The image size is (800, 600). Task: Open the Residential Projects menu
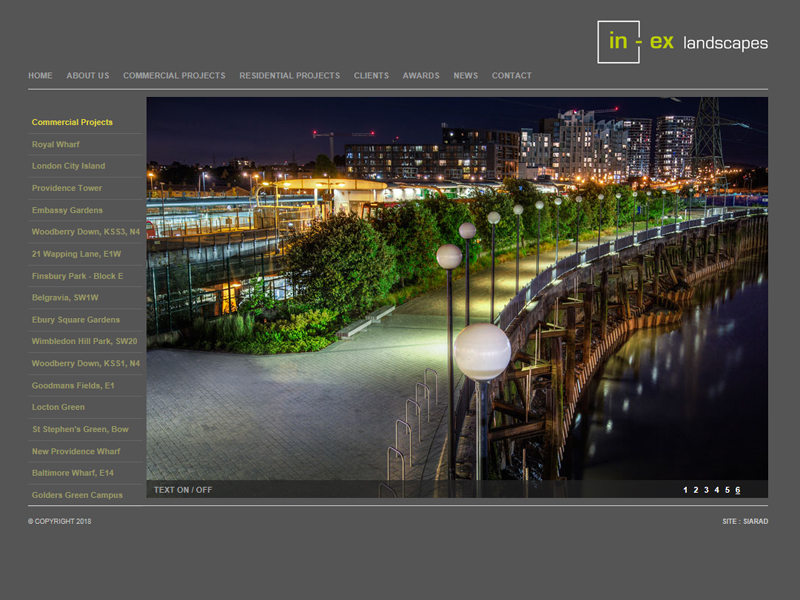pos(289,76)
